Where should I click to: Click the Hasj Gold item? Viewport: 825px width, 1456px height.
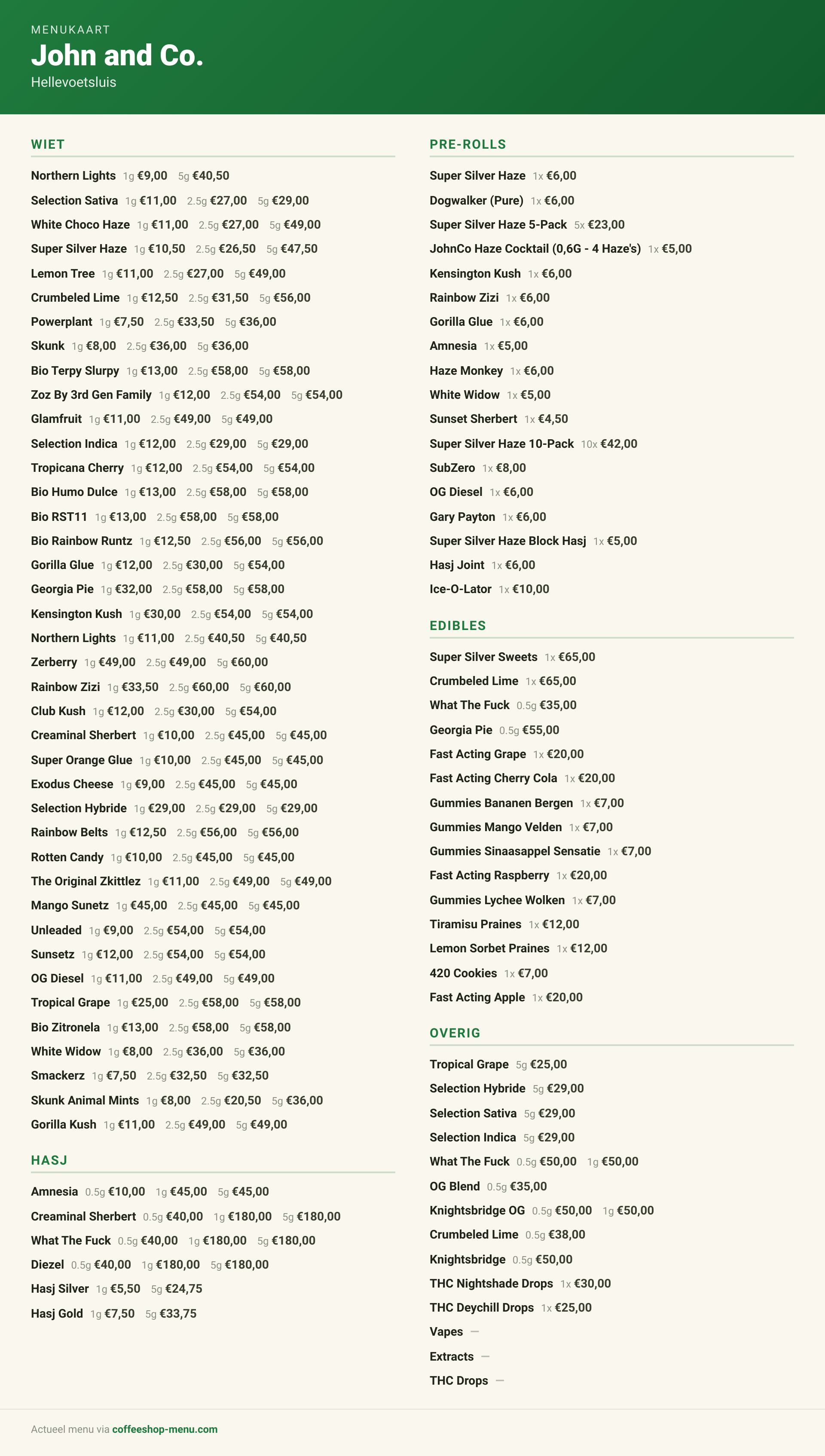pos(57,1313)
